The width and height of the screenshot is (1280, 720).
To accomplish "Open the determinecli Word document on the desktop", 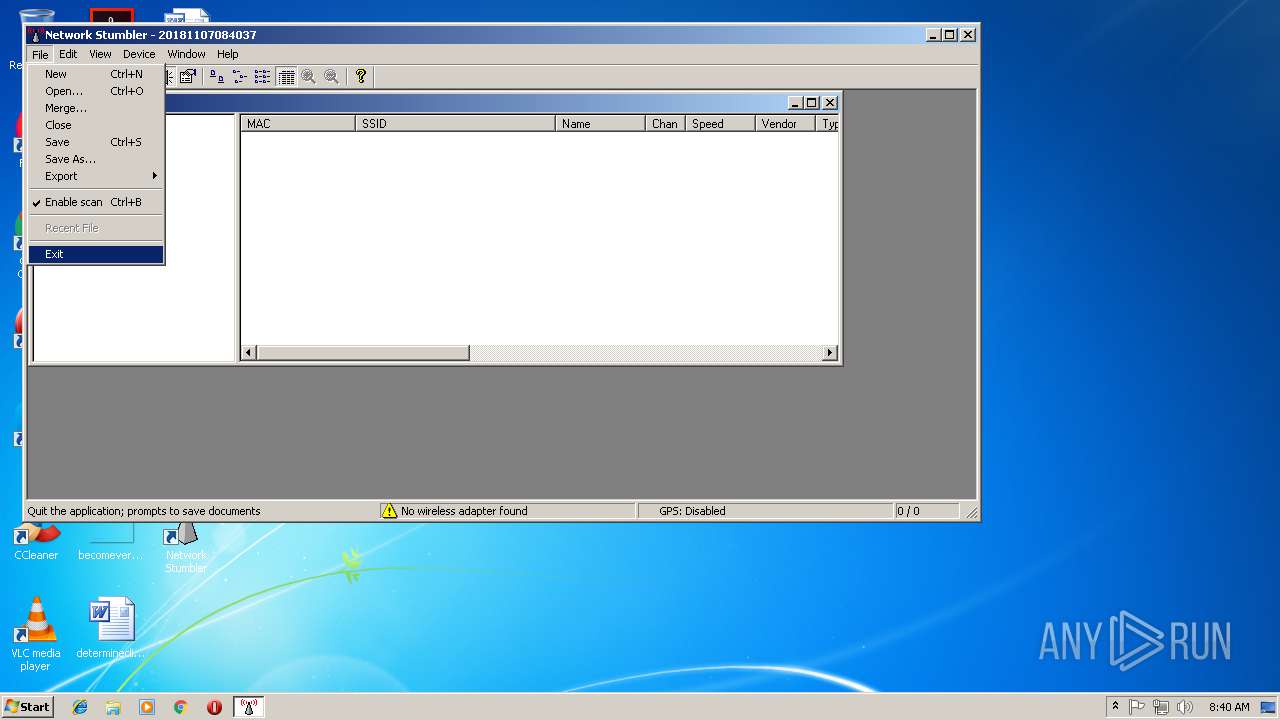I will [x=110, y=628].
